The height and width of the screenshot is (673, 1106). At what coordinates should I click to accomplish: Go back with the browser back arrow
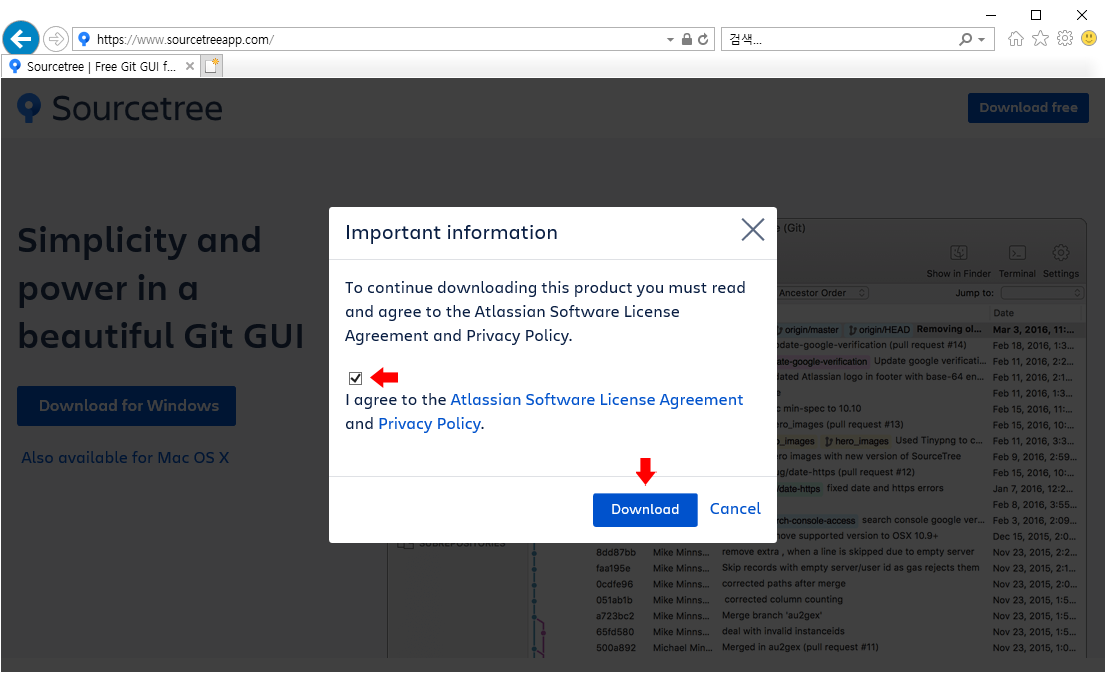[20, 39]
